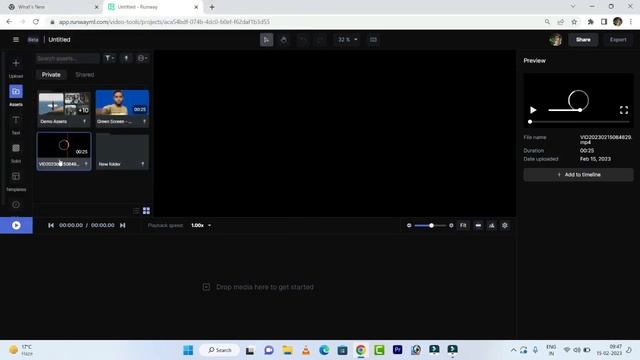Switch to the Private tab

click(51, 75)
